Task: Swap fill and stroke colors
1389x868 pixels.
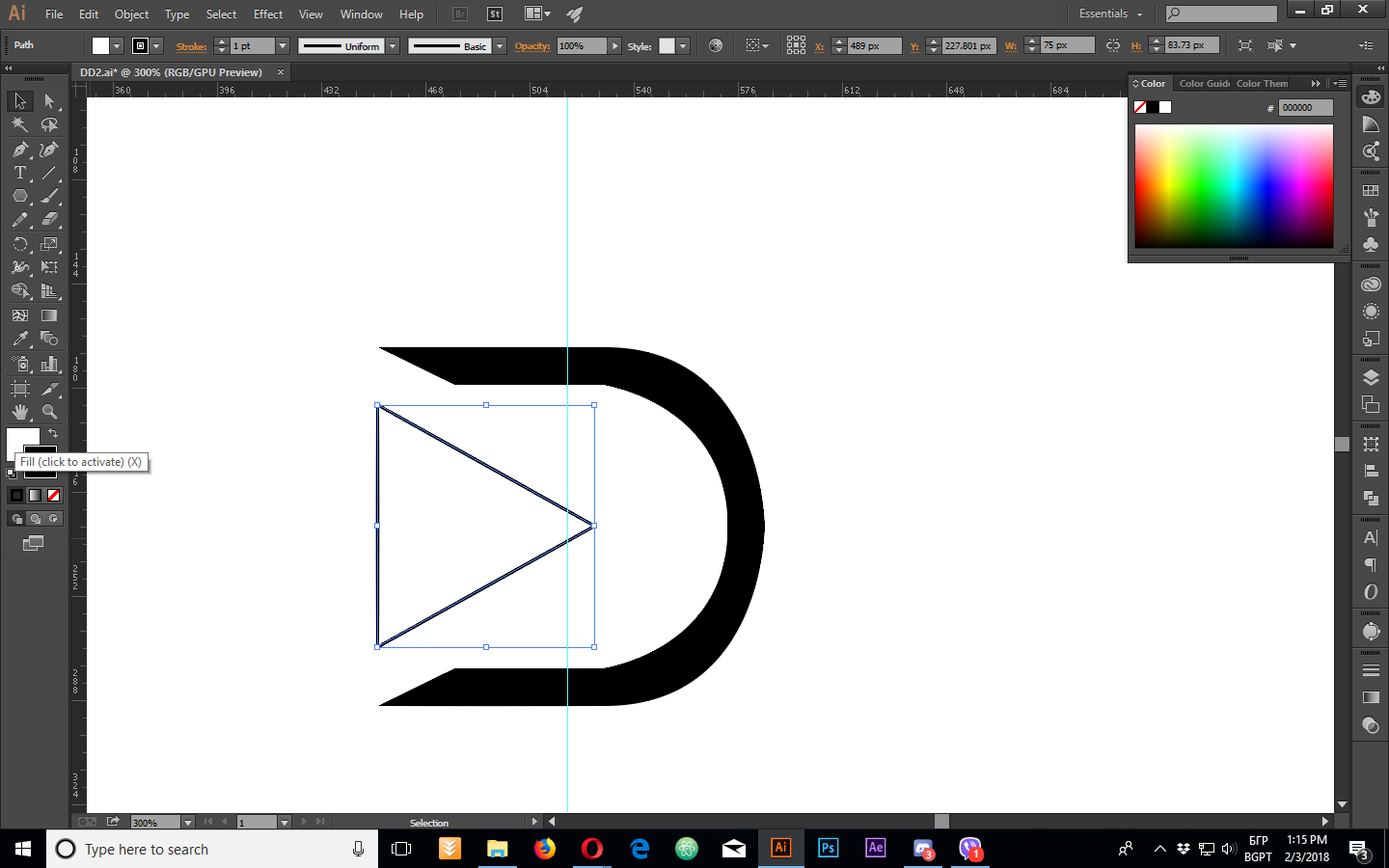Action: (x=53, y=434)
